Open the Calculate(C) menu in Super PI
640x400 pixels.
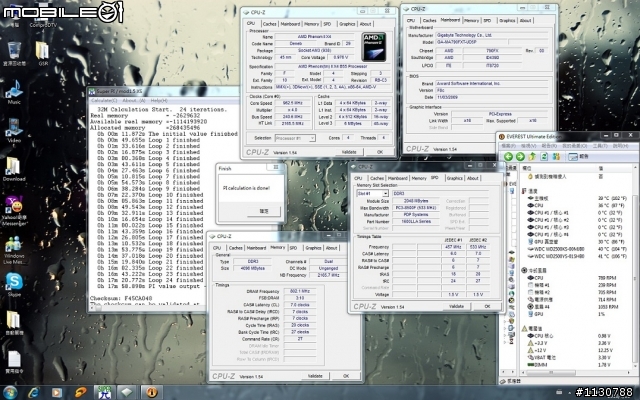tap(104, 100)
